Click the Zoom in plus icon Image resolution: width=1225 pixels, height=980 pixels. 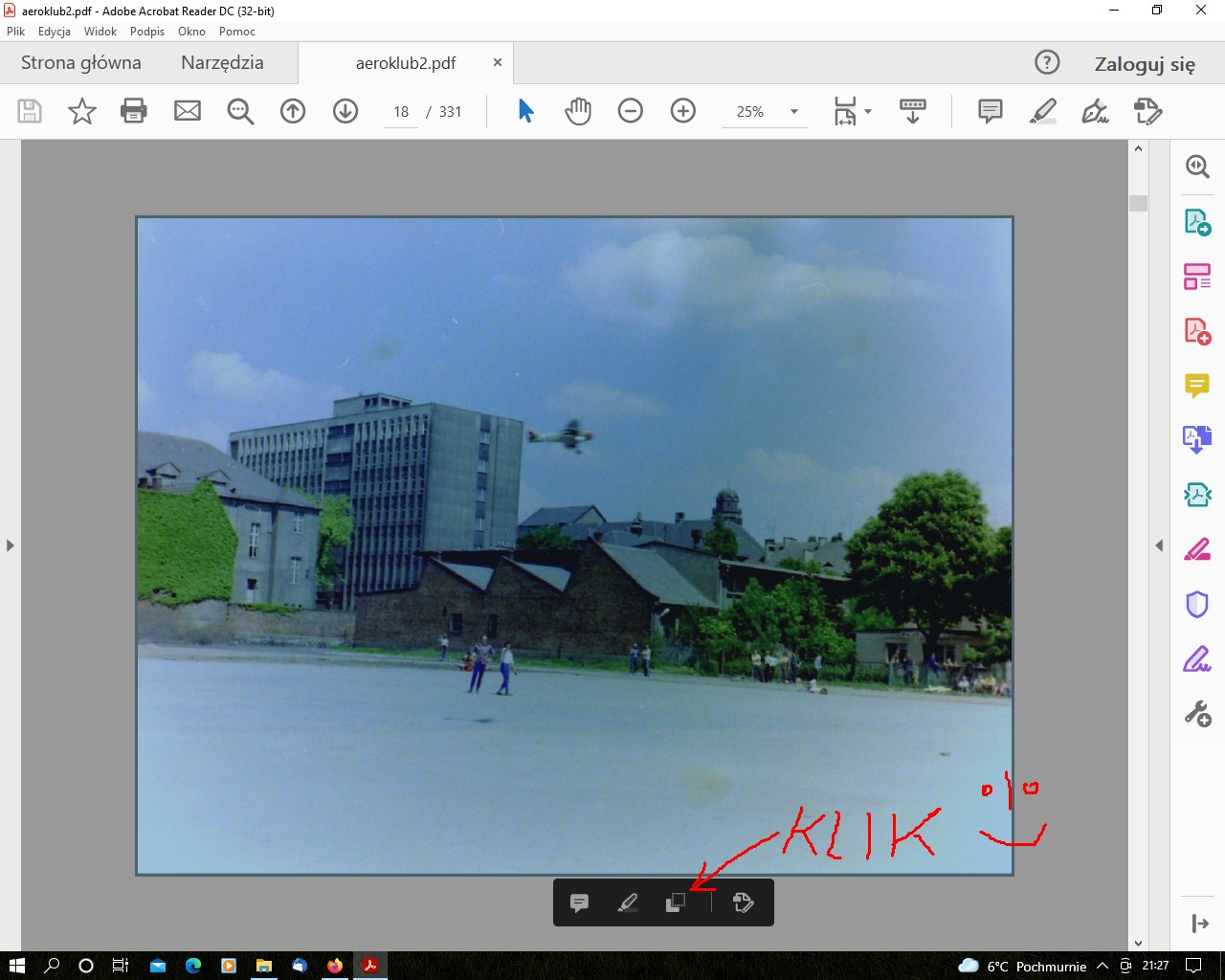pos(683,111)
